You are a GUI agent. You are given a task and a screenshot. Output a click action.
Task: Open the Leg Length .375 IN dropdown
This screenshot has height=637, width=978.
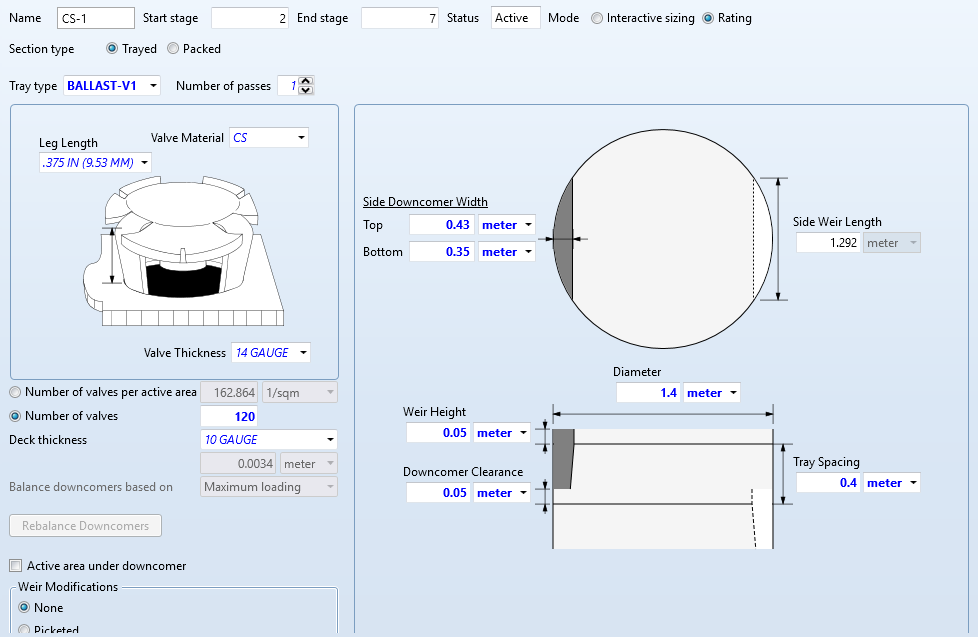tap(145, 163)
